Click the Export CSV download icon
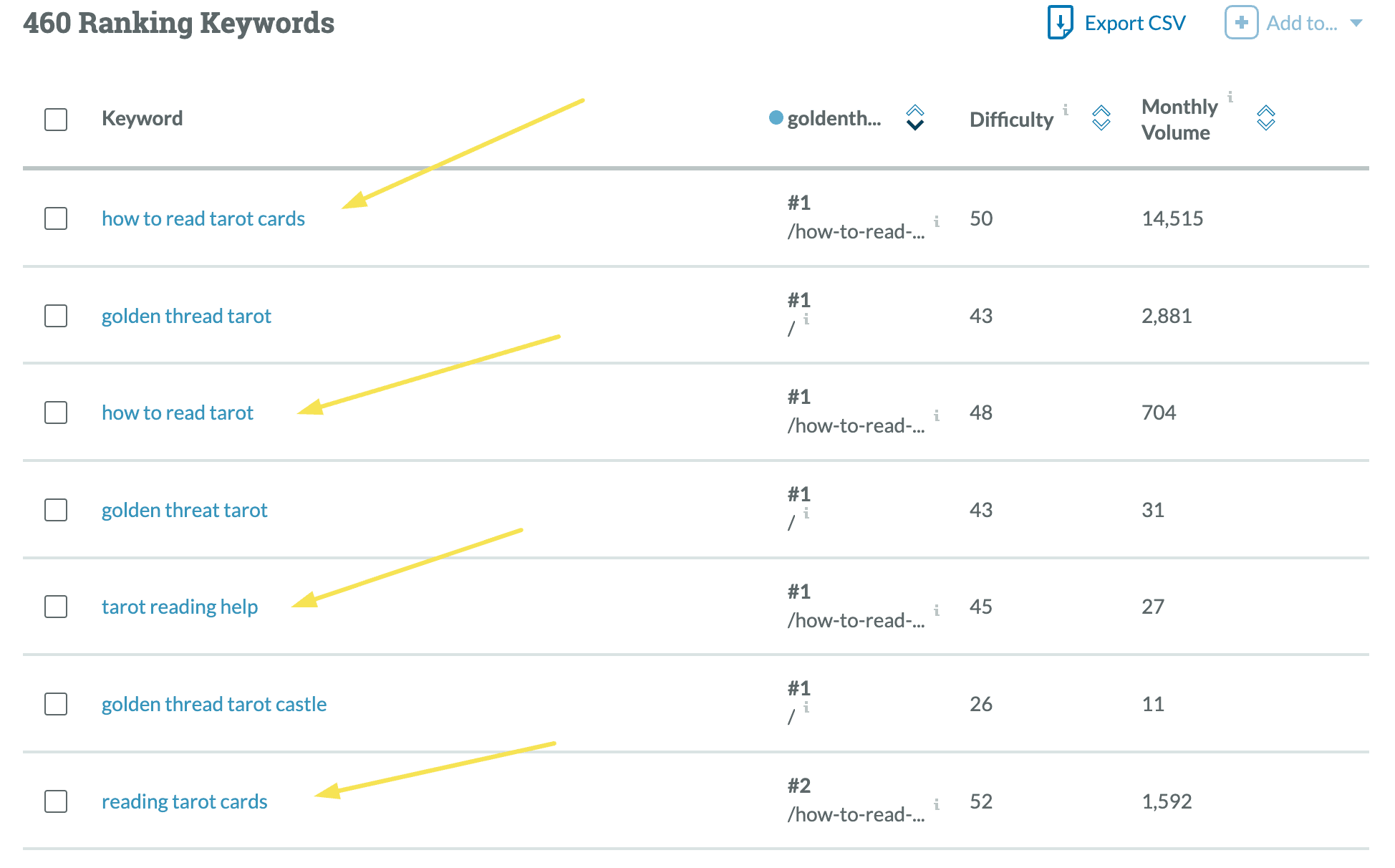 pos(1060,23)
